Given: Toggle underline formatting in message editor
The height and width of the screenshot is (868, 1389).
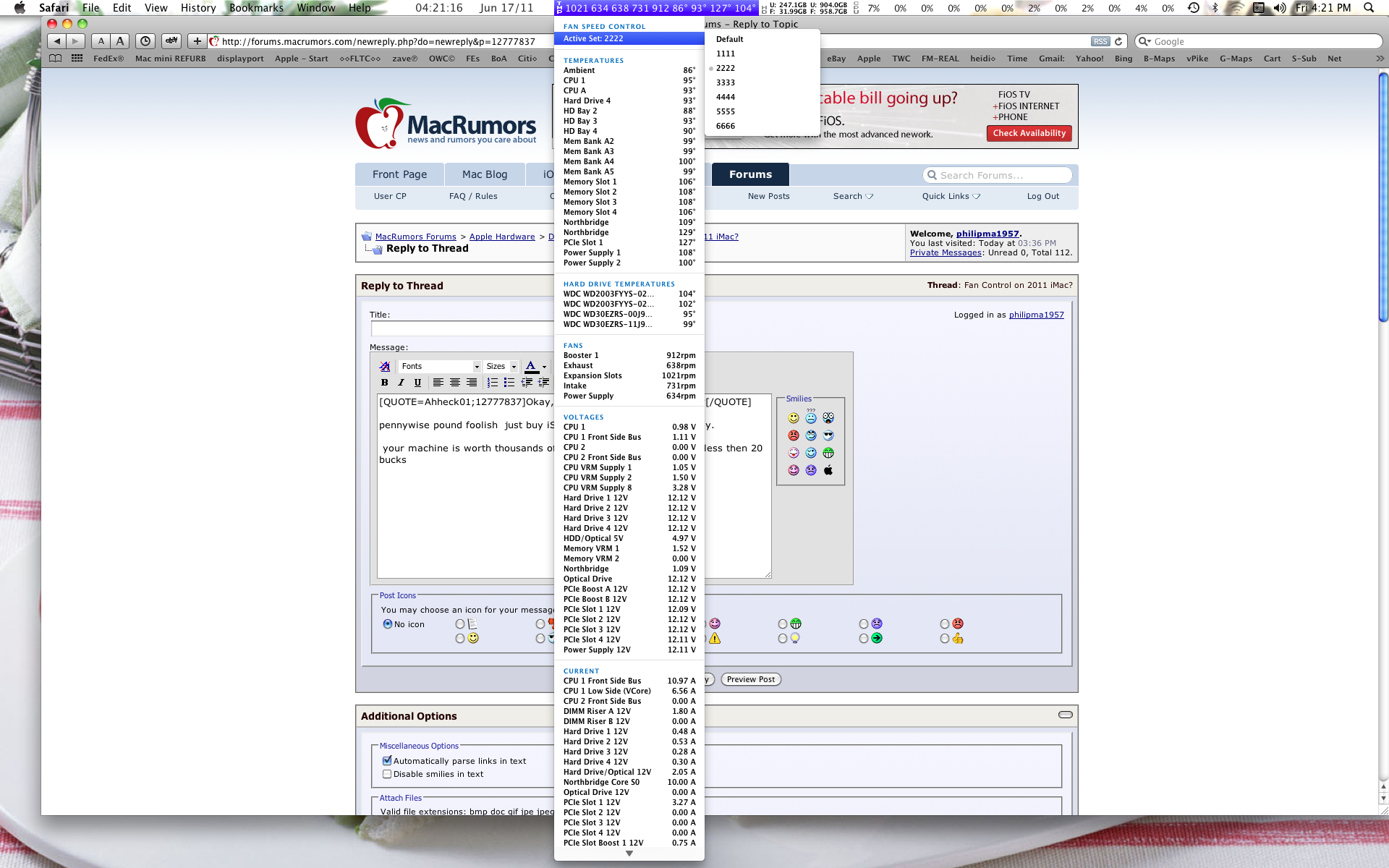Looking at the screenshot, I should [417, 383].
